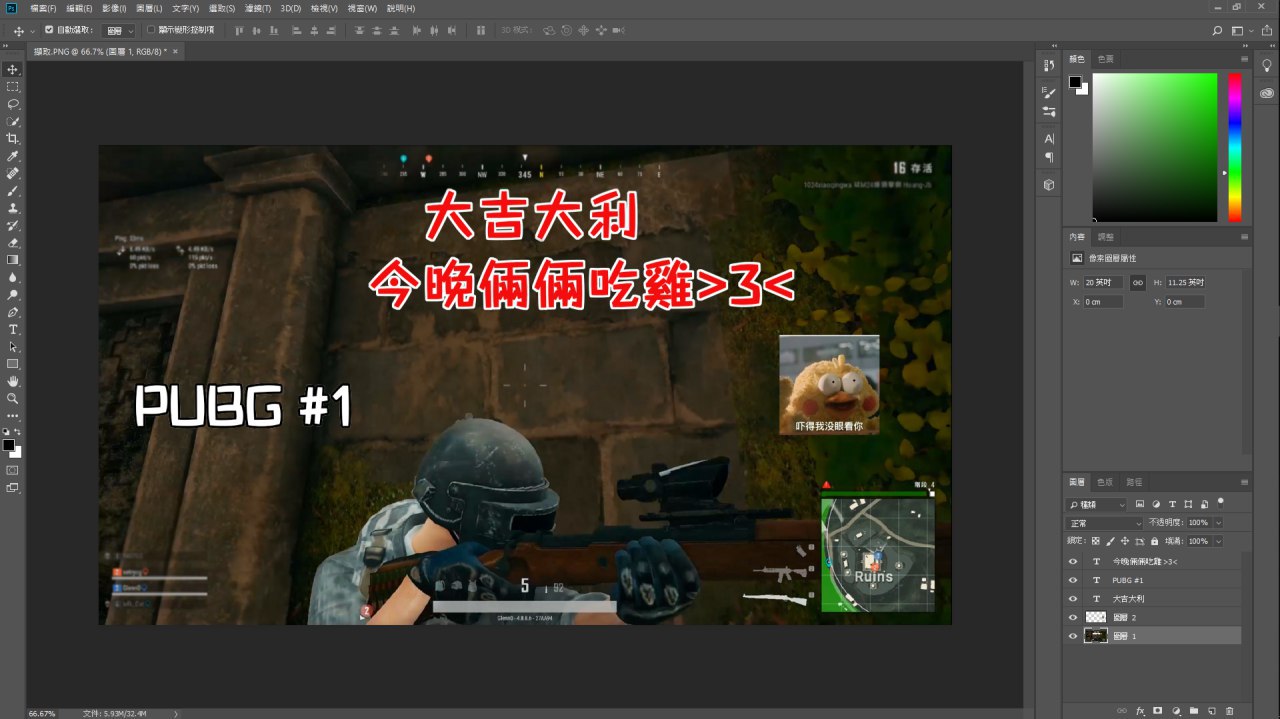Open the Character panel icon
The height and width of the screenshot is (719, 1280).
[1049, 138]
